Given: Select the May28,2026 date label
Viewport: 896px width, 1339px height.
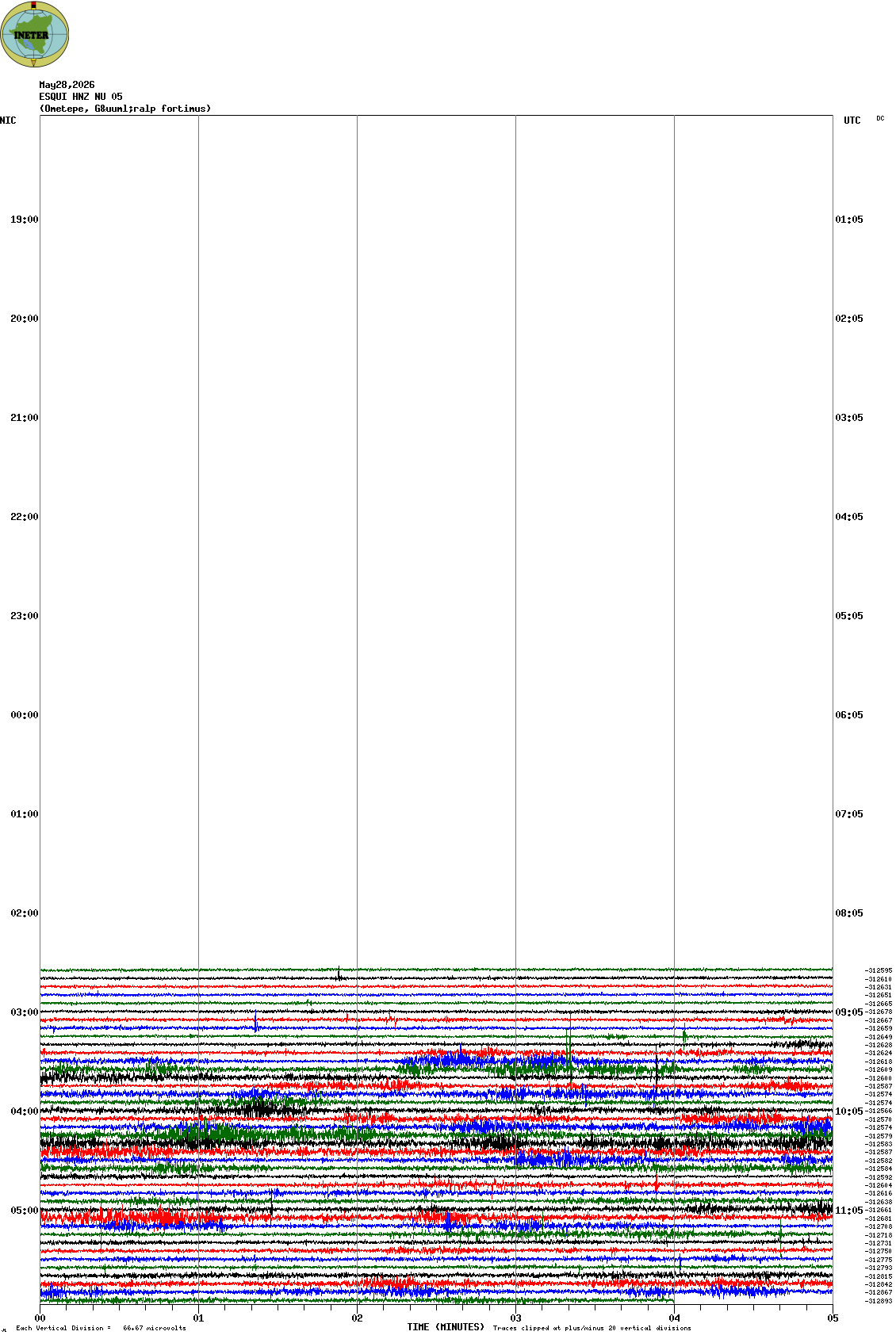Looking at the screenshot, I should tap(67, 85).
